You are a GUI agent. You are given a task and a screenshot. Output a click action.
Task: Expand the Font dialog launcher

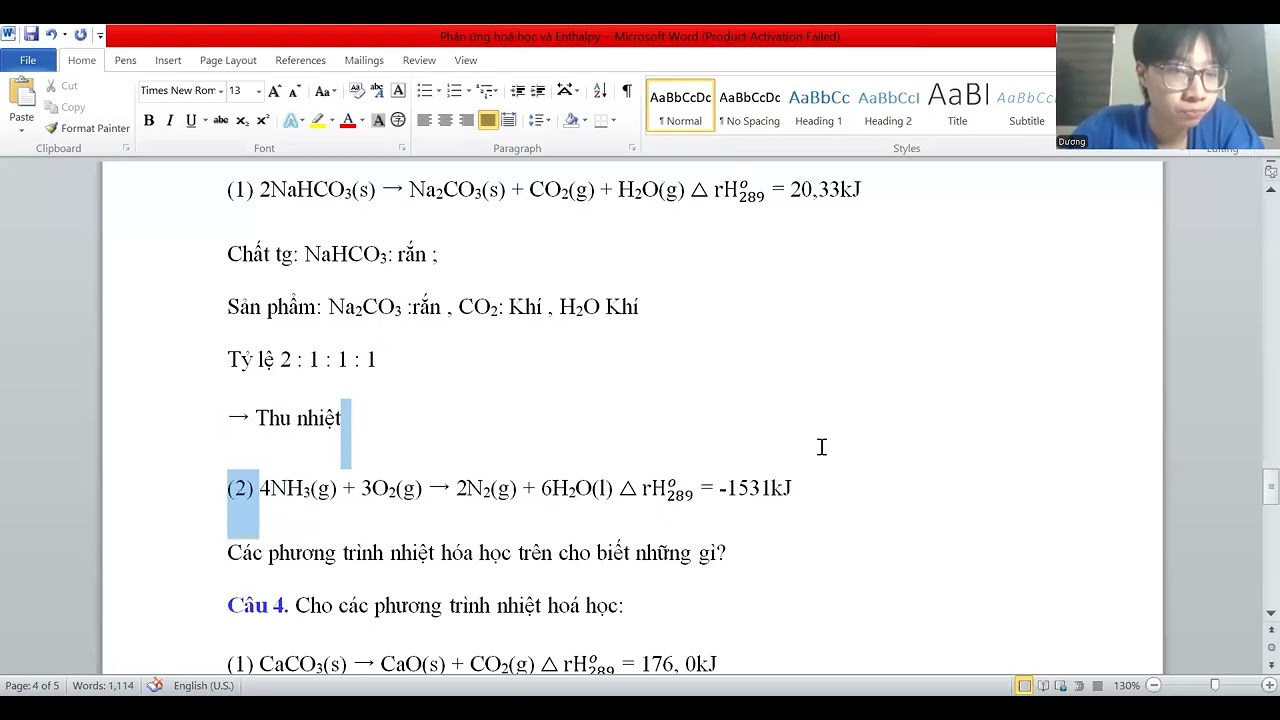click(x=402, y=148)
